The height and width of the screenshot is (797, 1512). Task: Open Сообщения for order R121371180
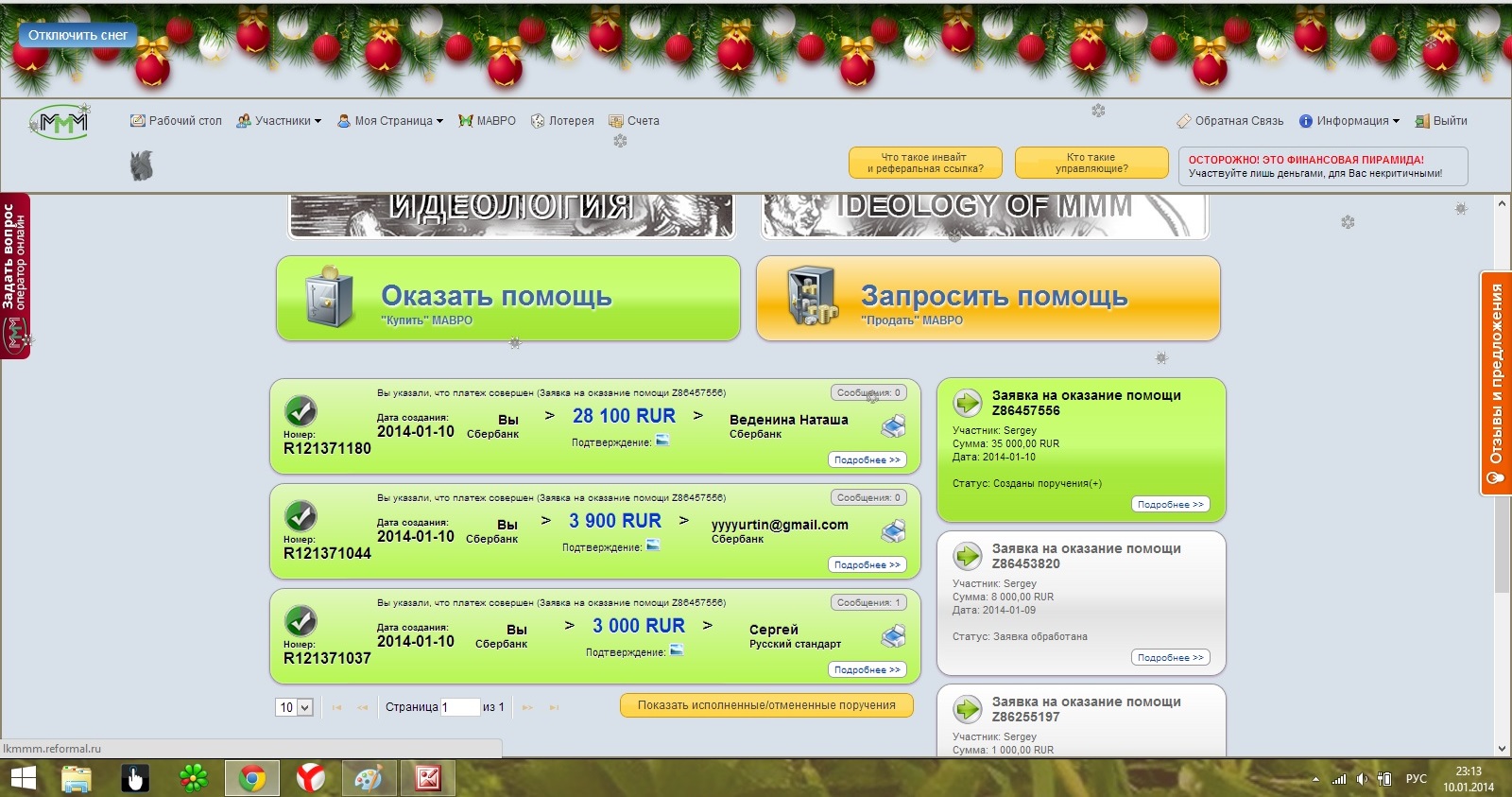[868, 392]
